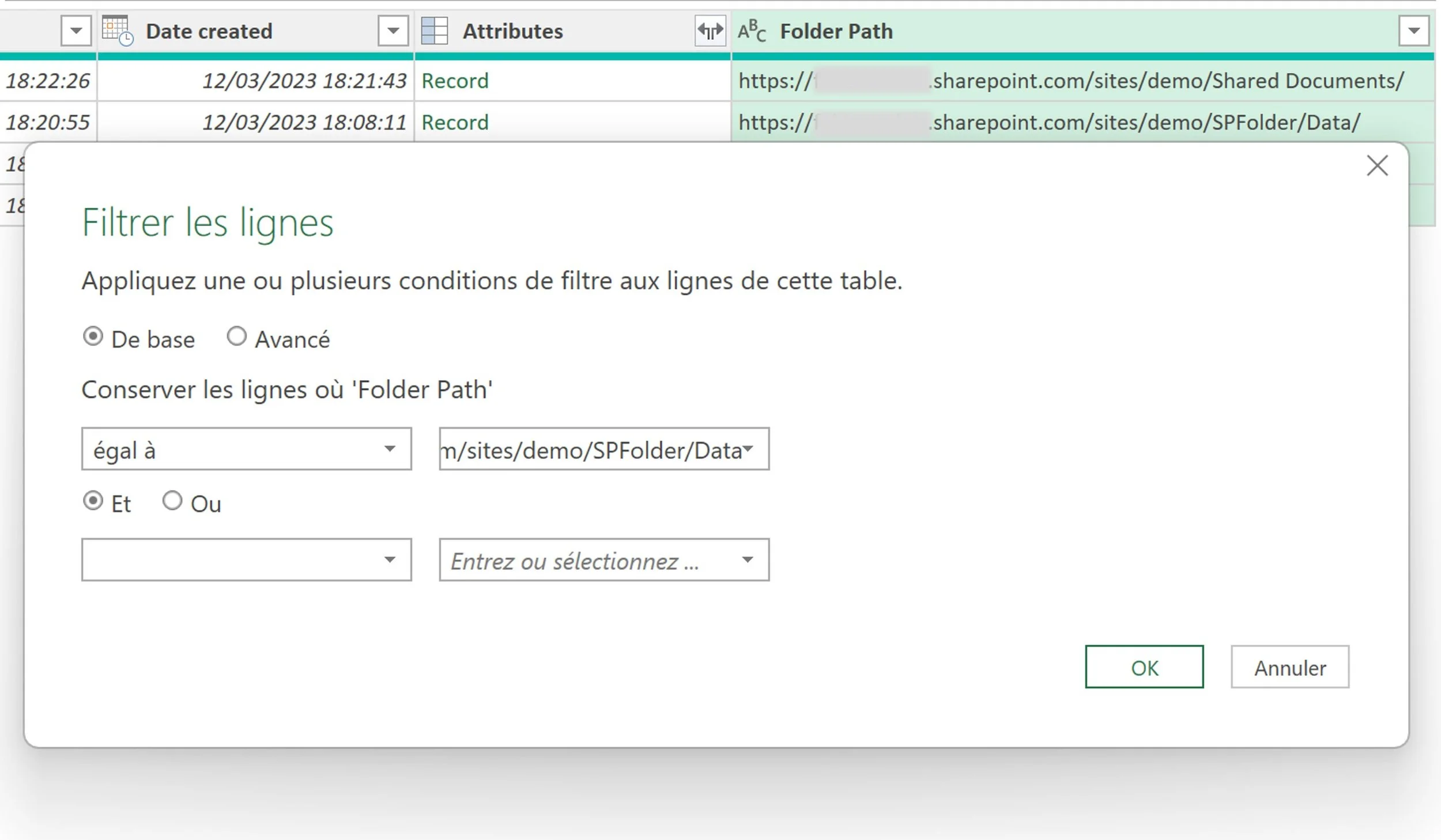The image size is (1441, 840).
Task: Choose the Ou condition radio button
Action: [x=172, y=501]
